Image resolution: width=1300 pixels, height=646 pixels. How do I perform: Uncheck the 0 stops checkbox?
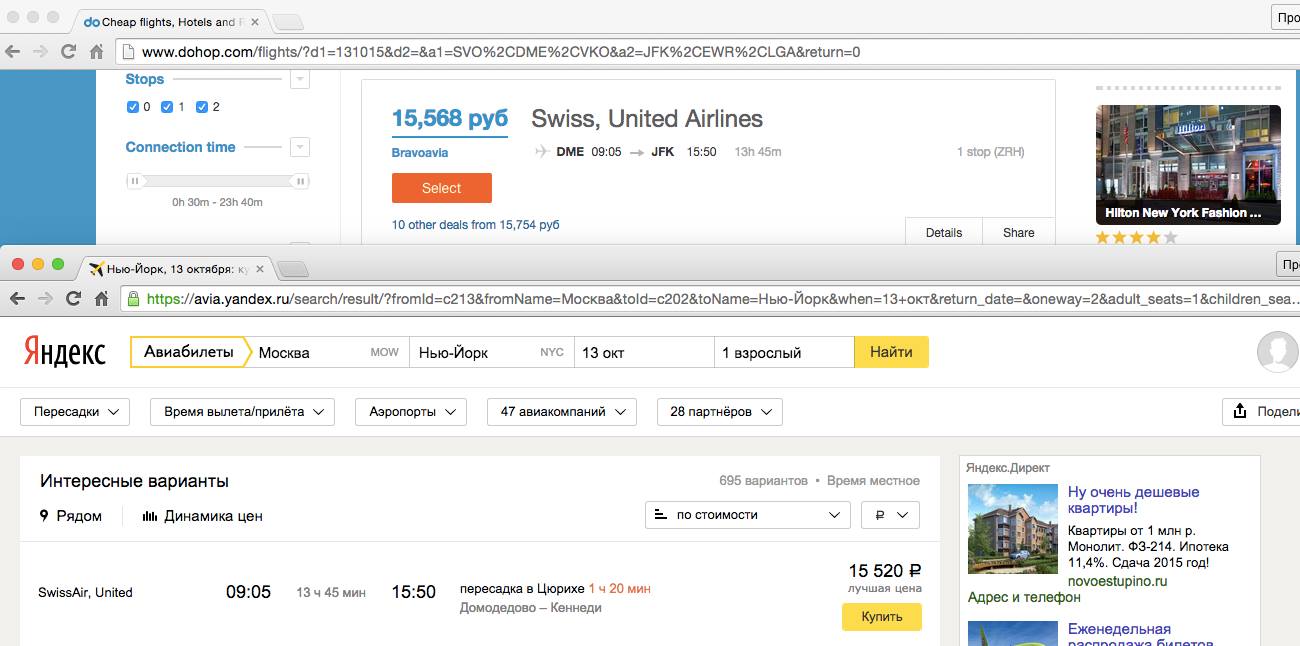(x=133, y=107)
